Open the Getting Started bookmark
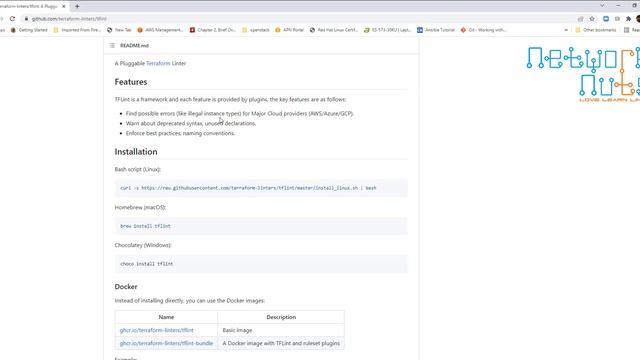Screen dimensions: 640x360 29,30
